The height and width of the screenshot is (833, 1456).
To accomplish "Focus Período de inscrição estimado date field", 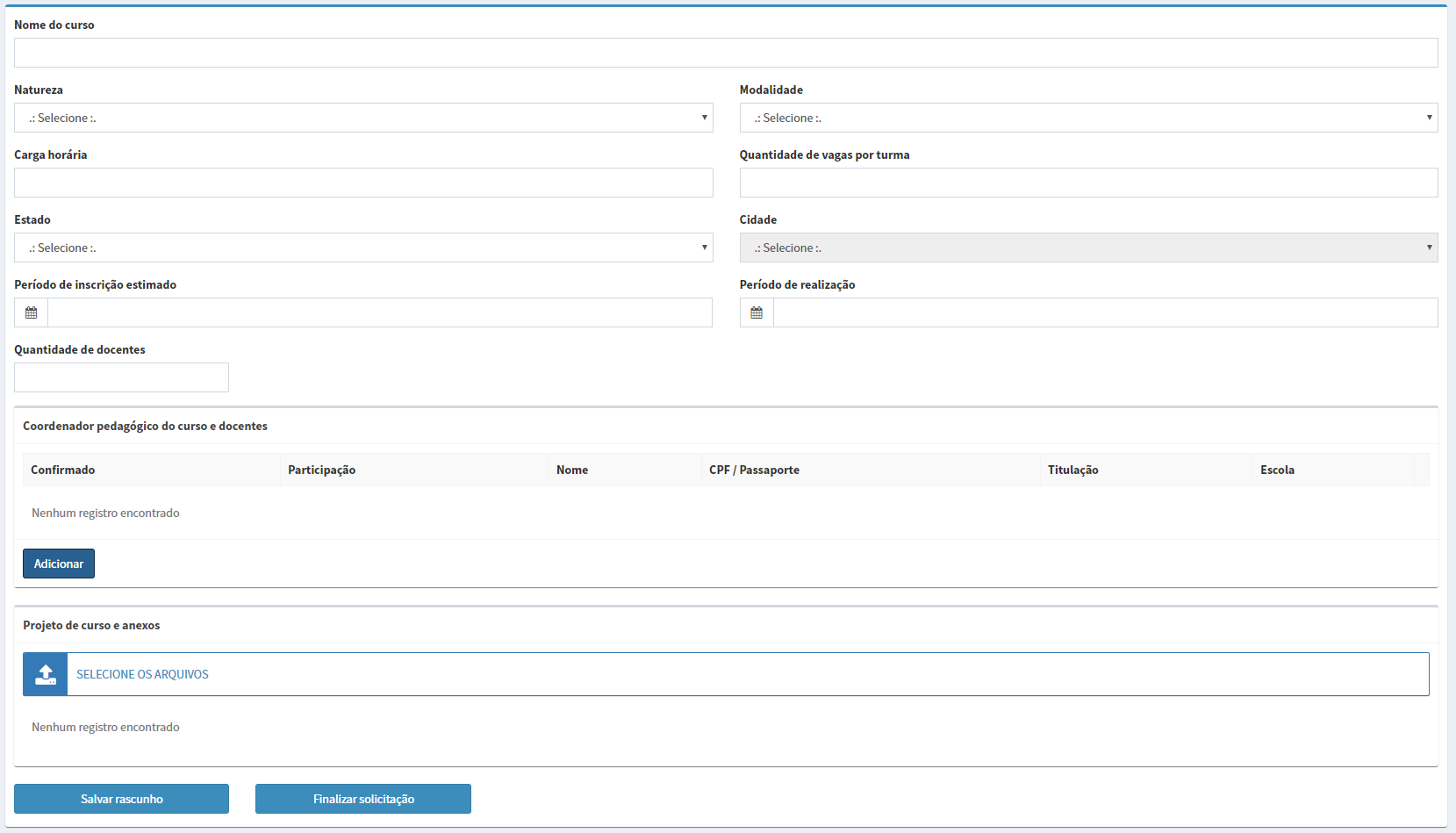I will [x=380, y=312].
